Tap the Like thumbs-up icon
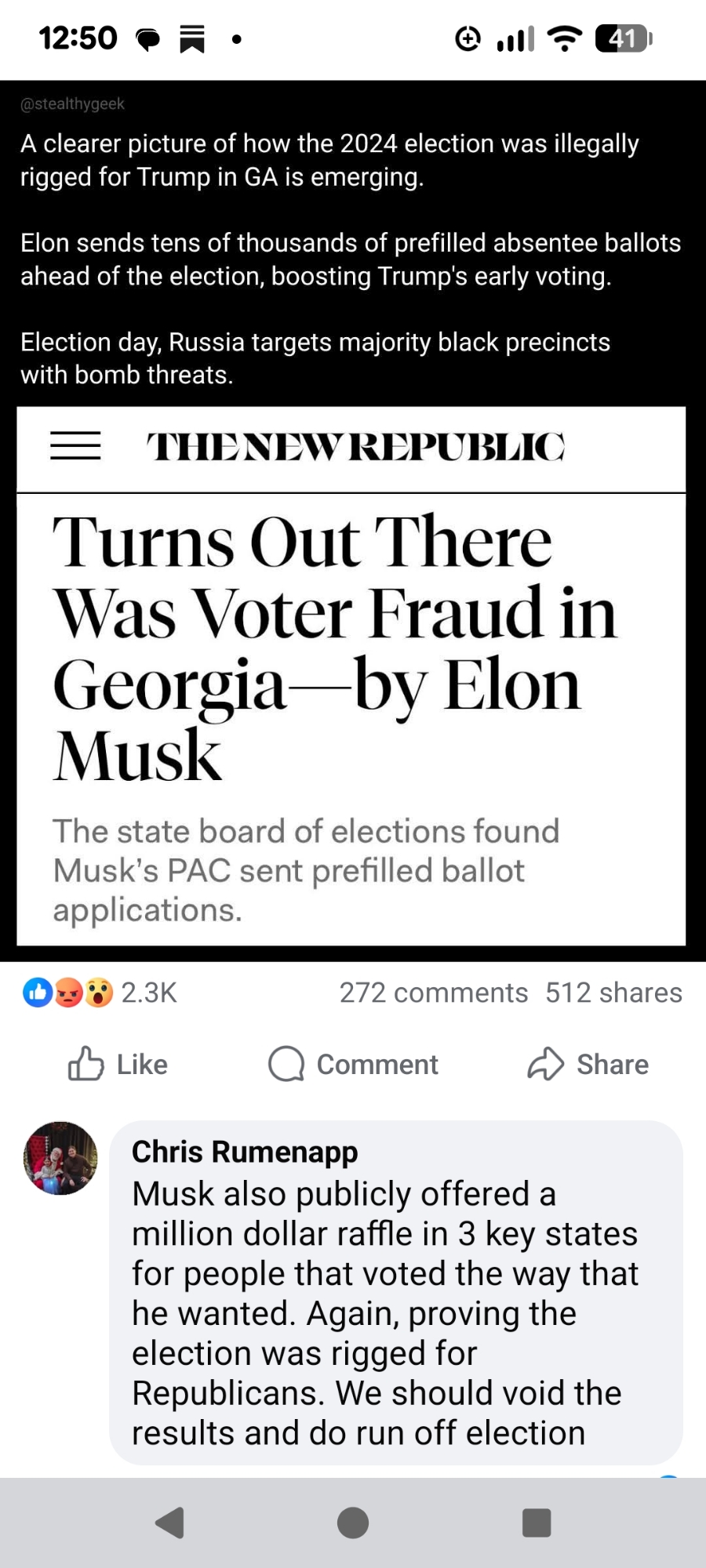Image resolution: width=706 pixels, height=1568 pixels. [86, 1064]
